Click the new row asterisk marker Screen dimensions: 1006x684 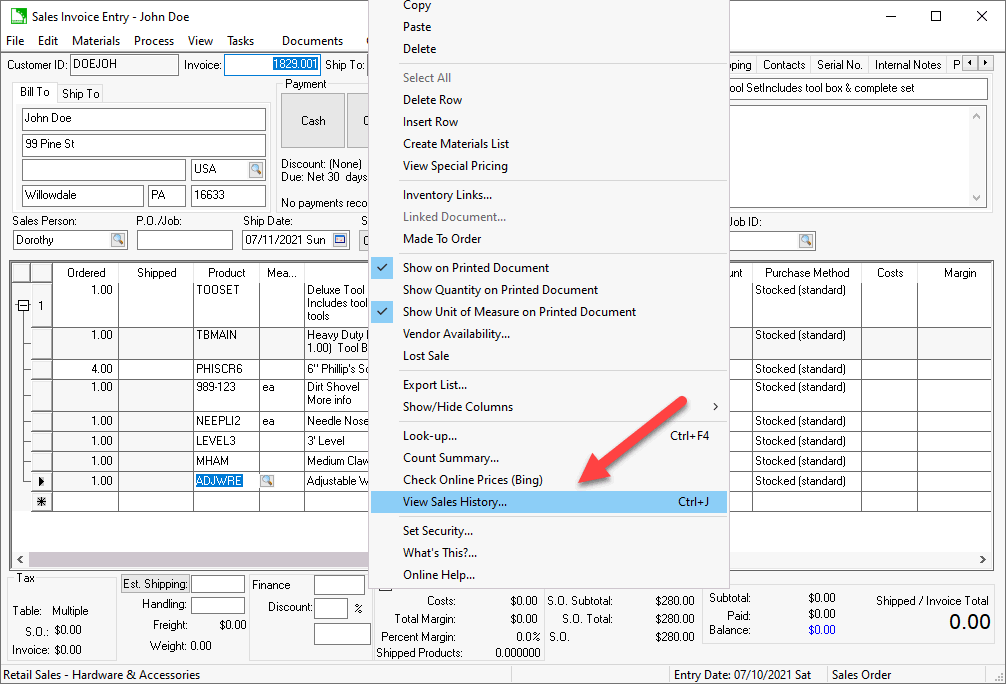click(41, 501)
